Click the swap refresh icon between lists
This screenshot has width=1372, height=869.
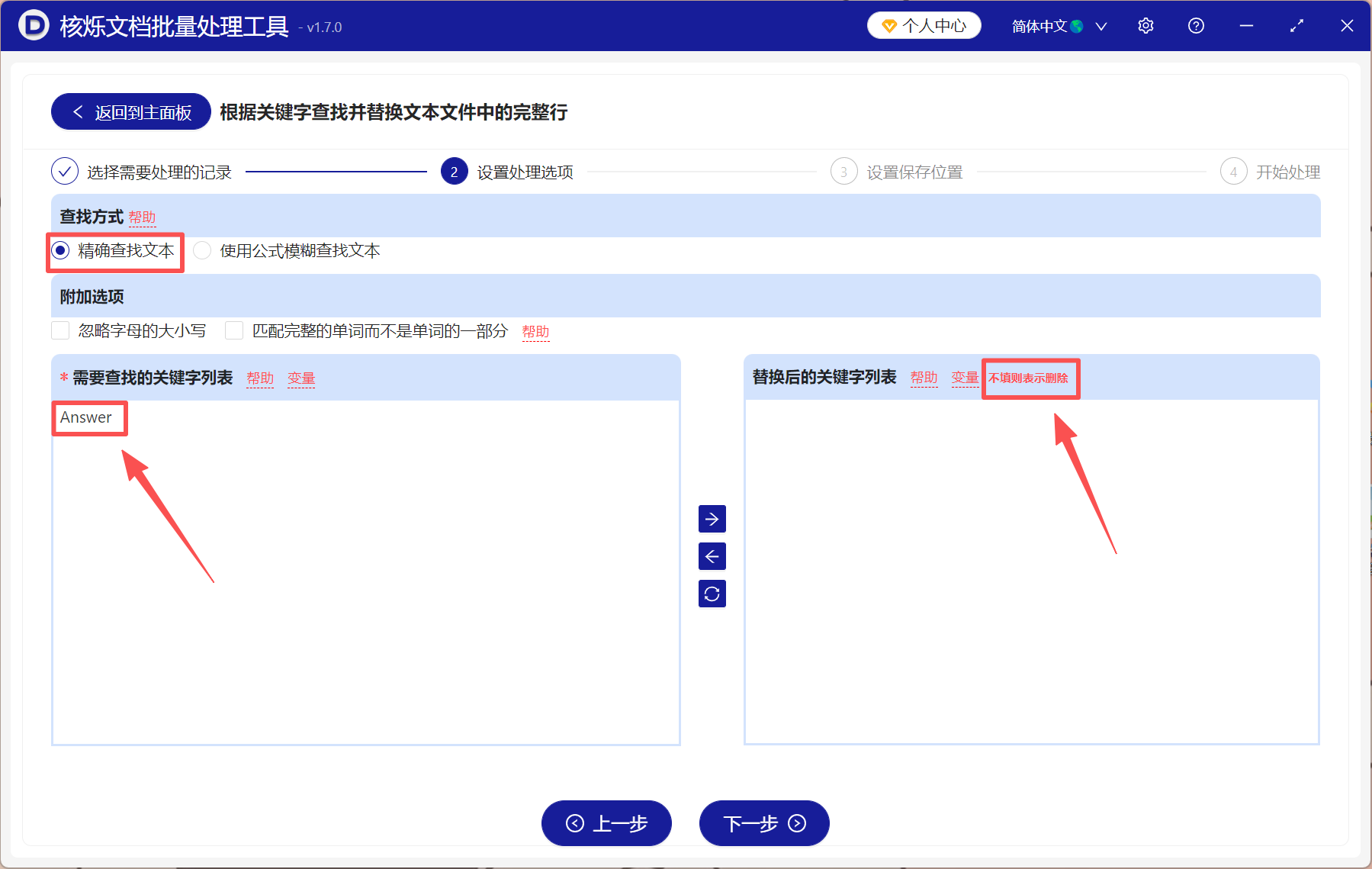coord(712,594)
